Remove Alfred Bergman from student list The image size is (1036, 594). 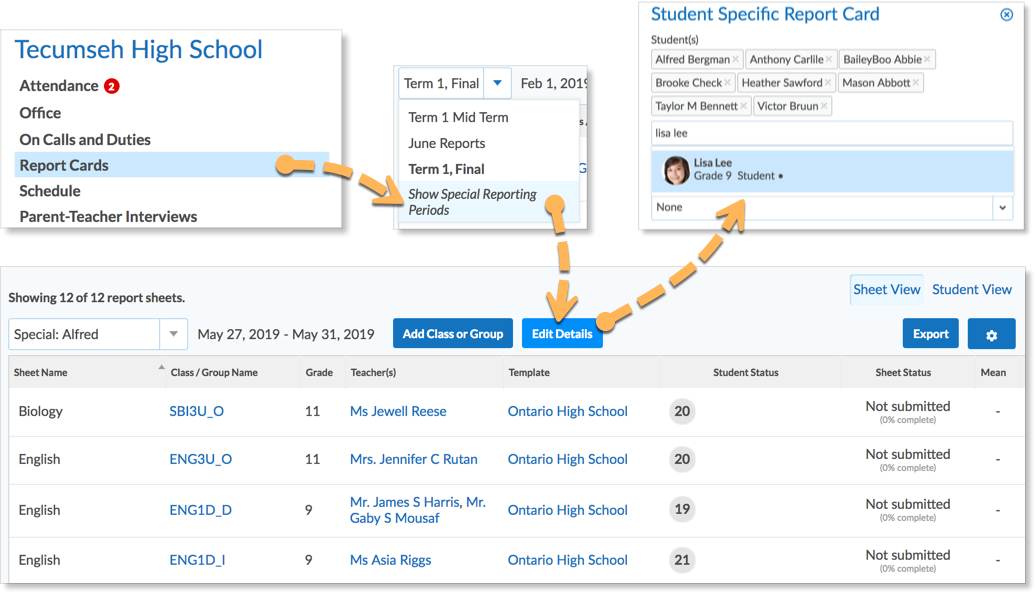tap(736, 60)
